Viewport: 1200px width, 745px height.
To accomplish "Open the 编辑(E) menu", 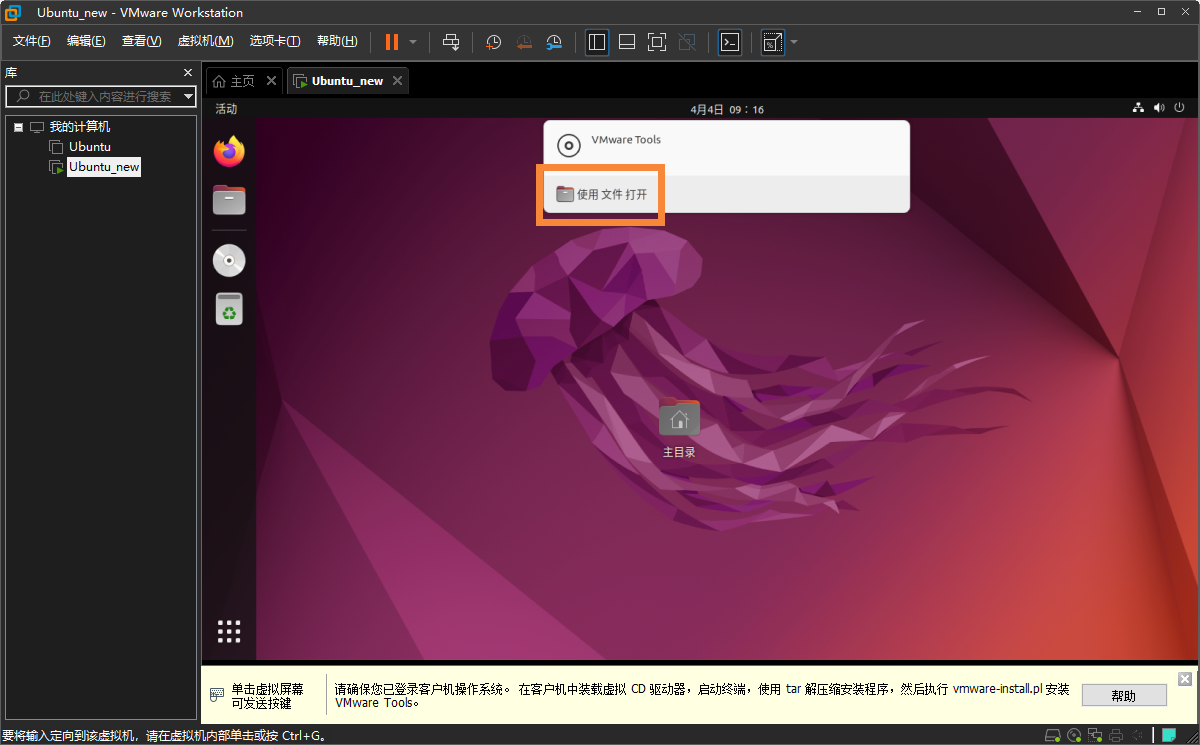I will (86, 41).
